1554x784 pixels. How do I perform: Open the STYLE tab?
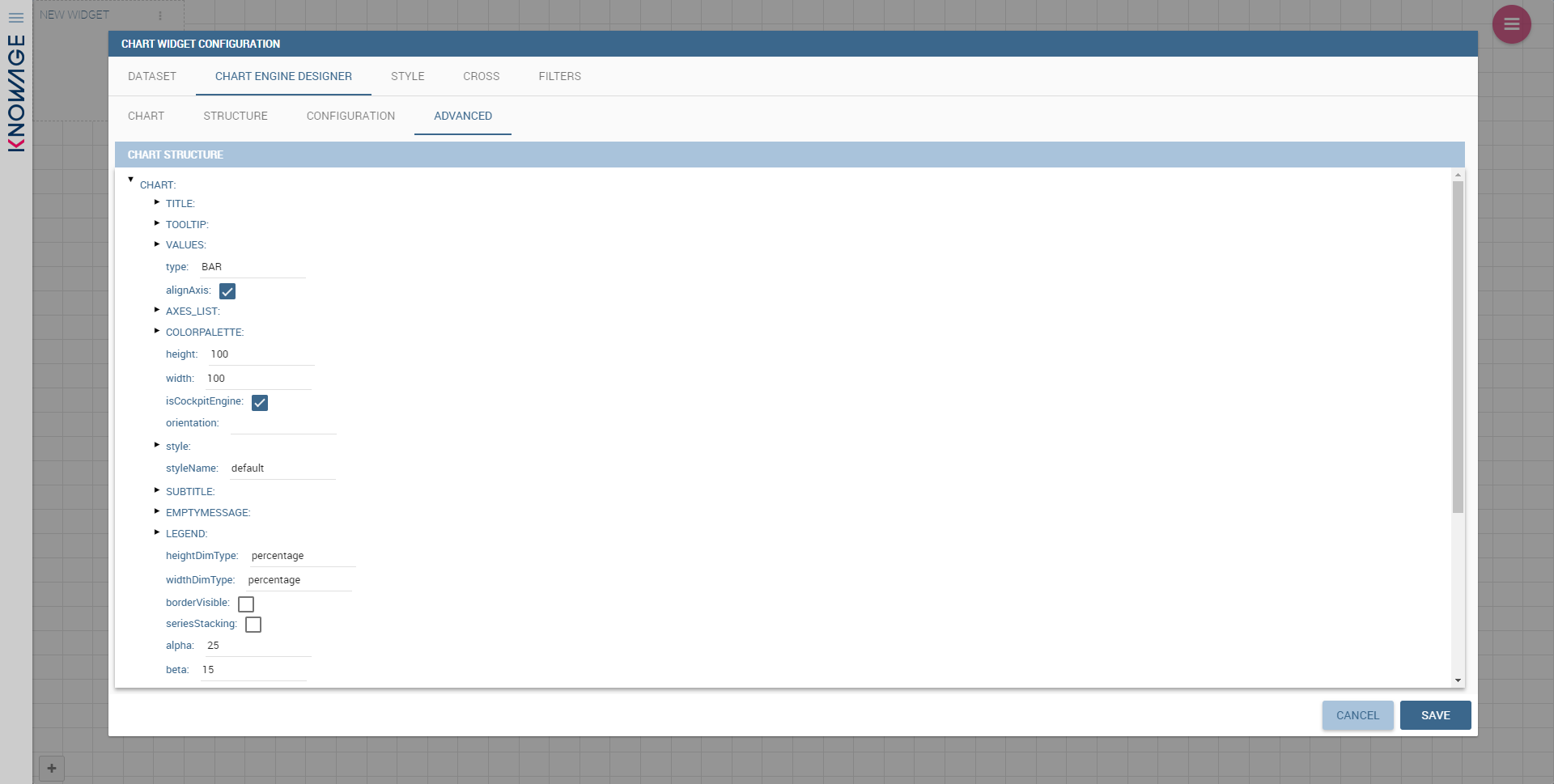pyautogui.click(x=408, y=76)
